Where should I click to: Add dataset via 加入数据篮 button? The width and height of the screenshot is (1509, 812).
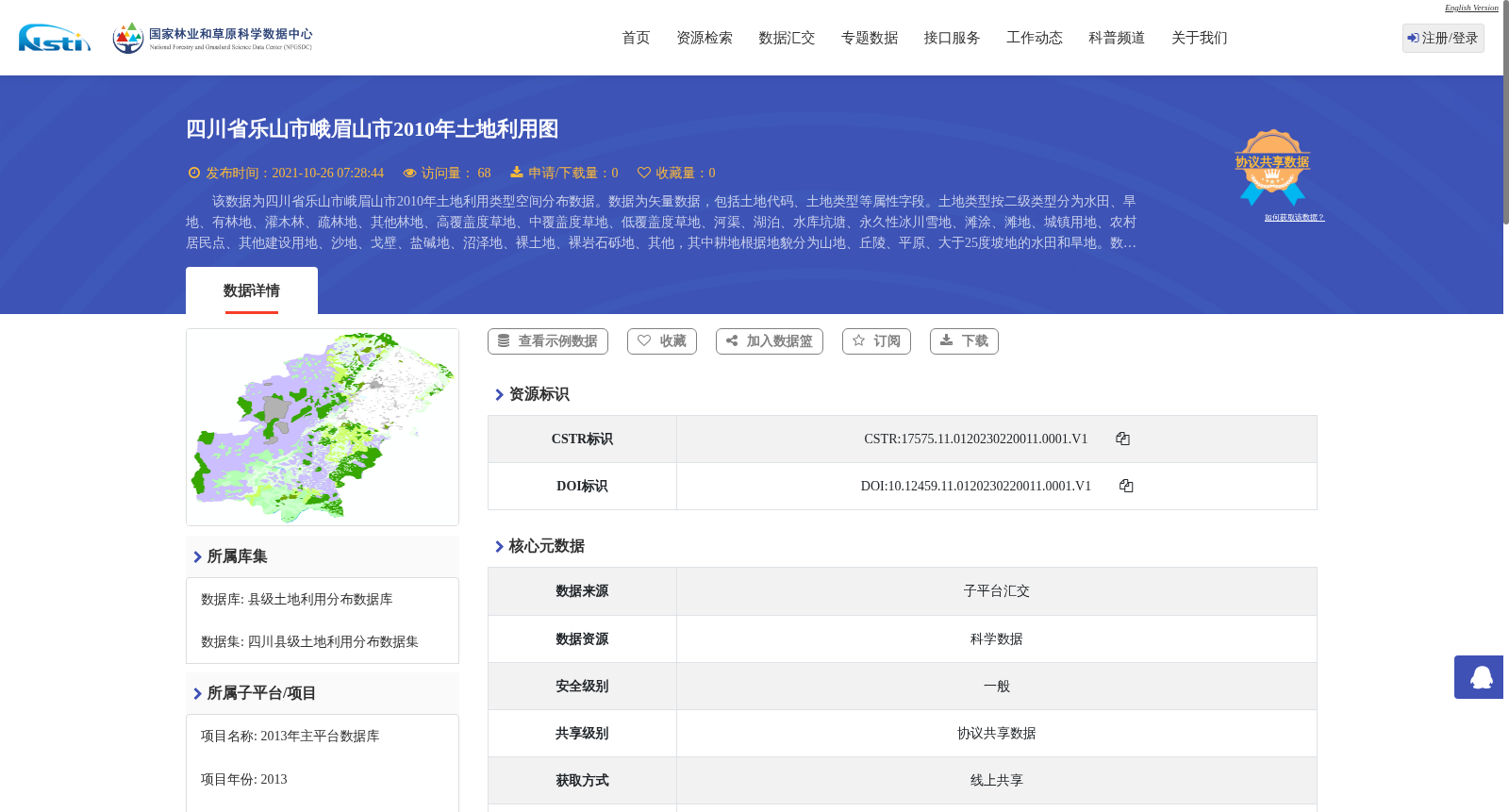point(770,341)
